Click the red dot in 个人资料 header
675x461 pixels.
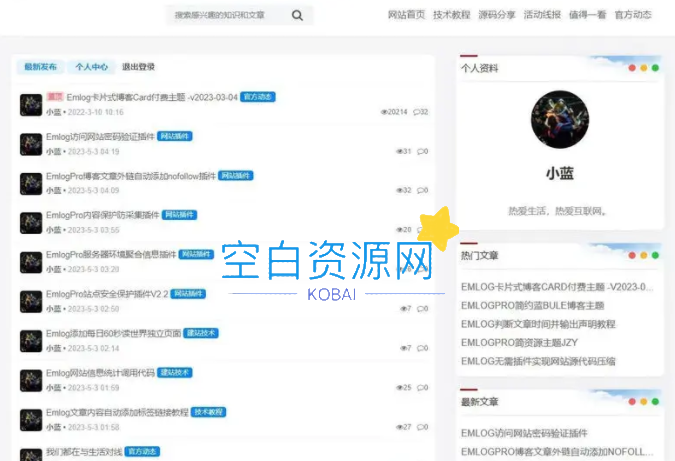click(632, 68)
